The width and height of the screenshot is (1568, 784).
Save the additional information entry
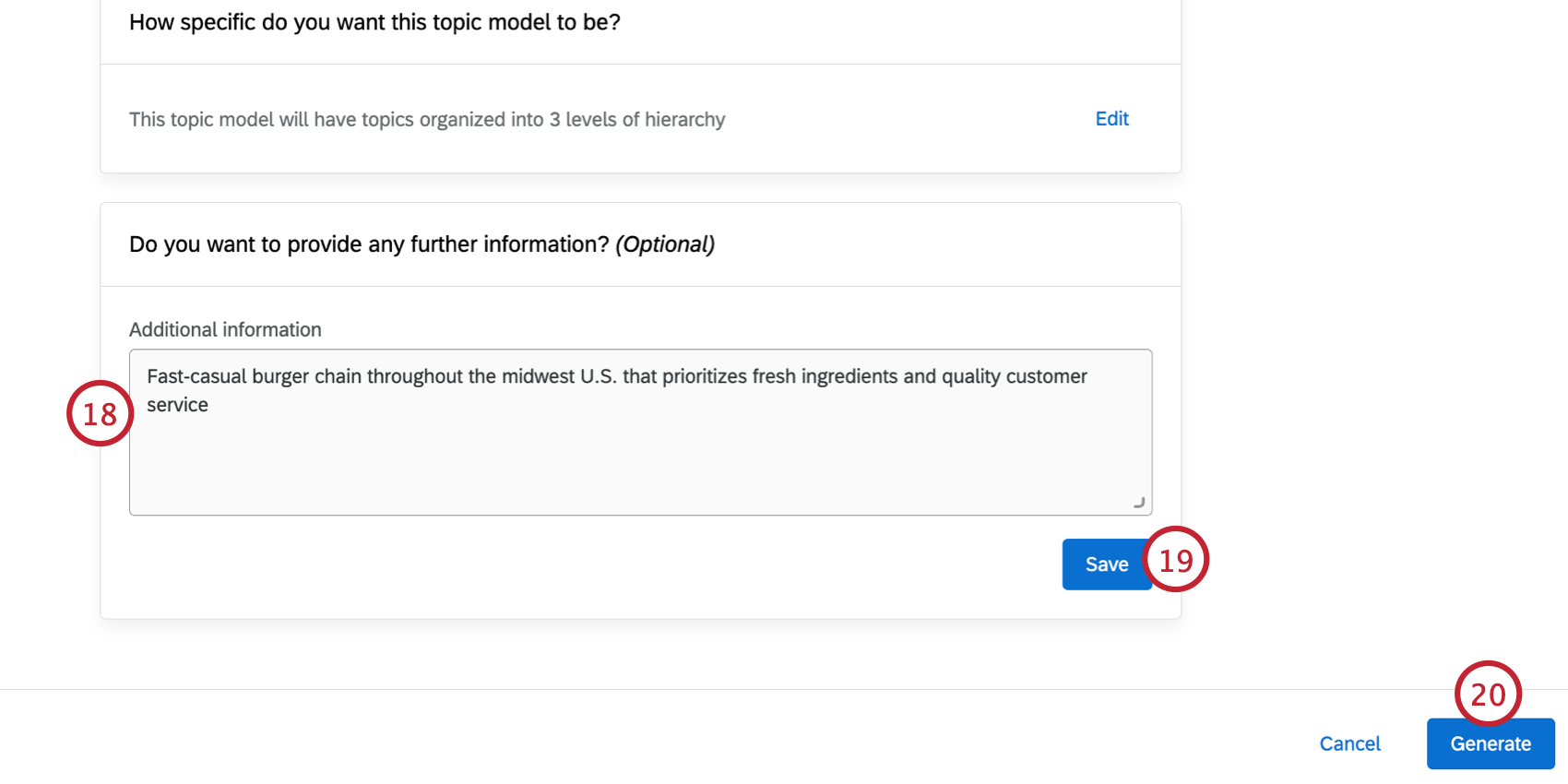1107,564
